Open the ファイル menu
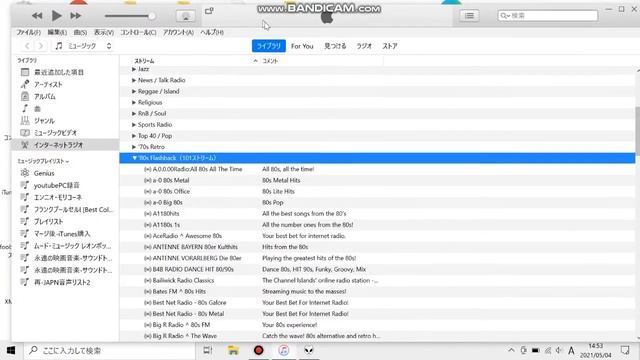This screenshot has width=640, height=360. point(28,32)
